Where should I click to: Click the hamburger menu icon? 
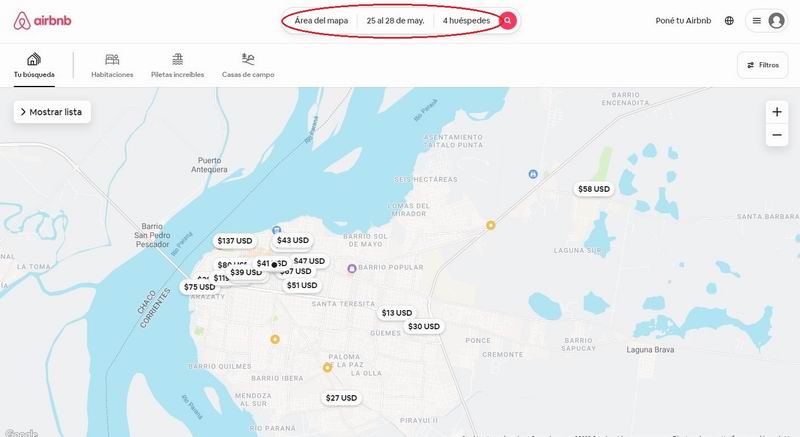tap(757, 21)
